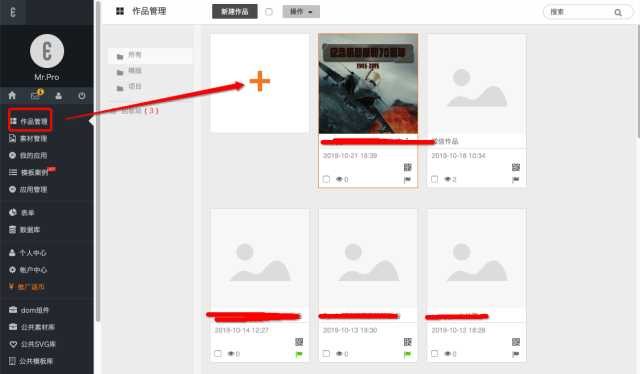The image size is (640, 374).
Task: Click the power logout icon
Action: coord(82,96)
